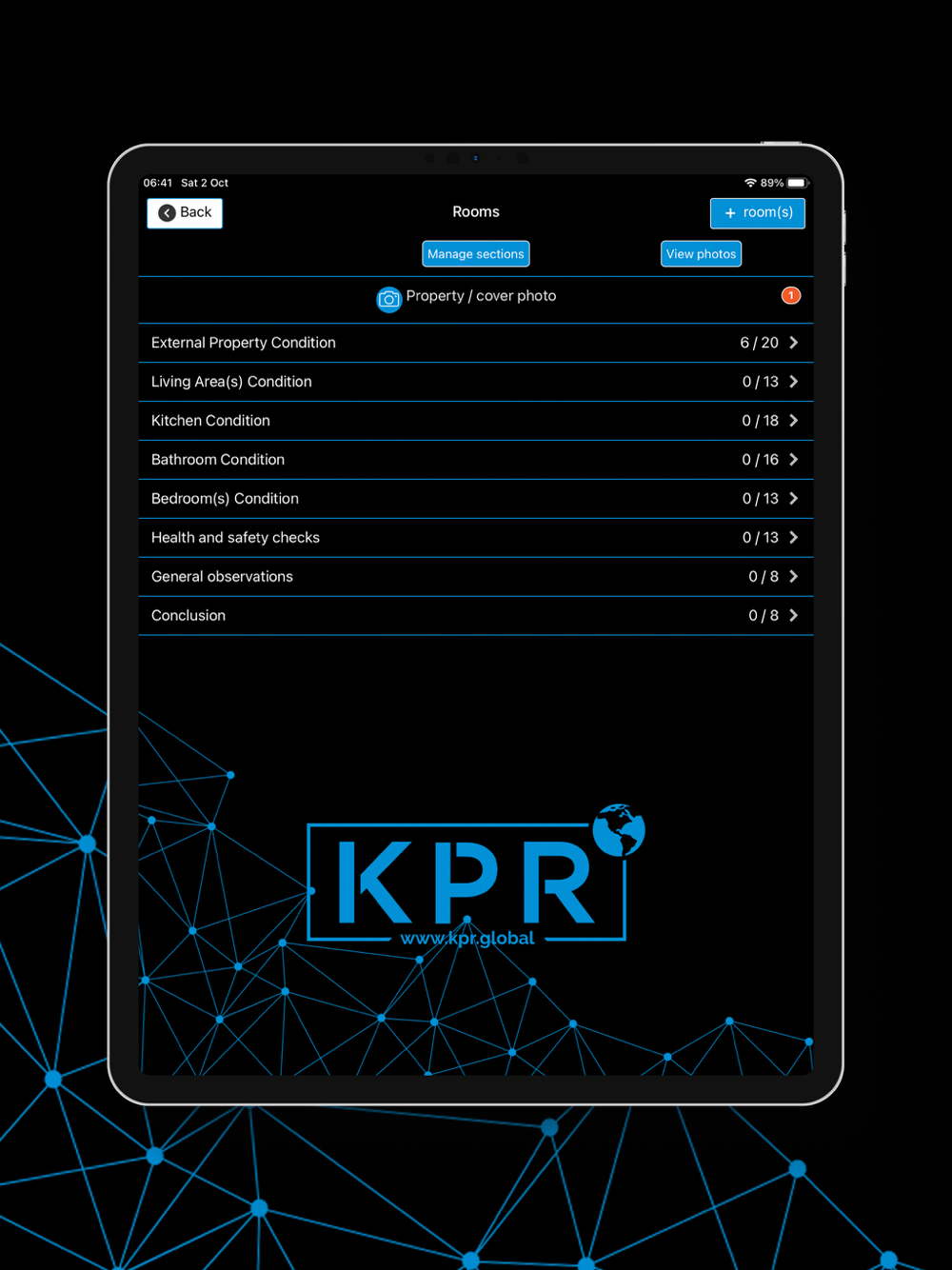Expand Bathroom Condition chevron

(794, 460)
